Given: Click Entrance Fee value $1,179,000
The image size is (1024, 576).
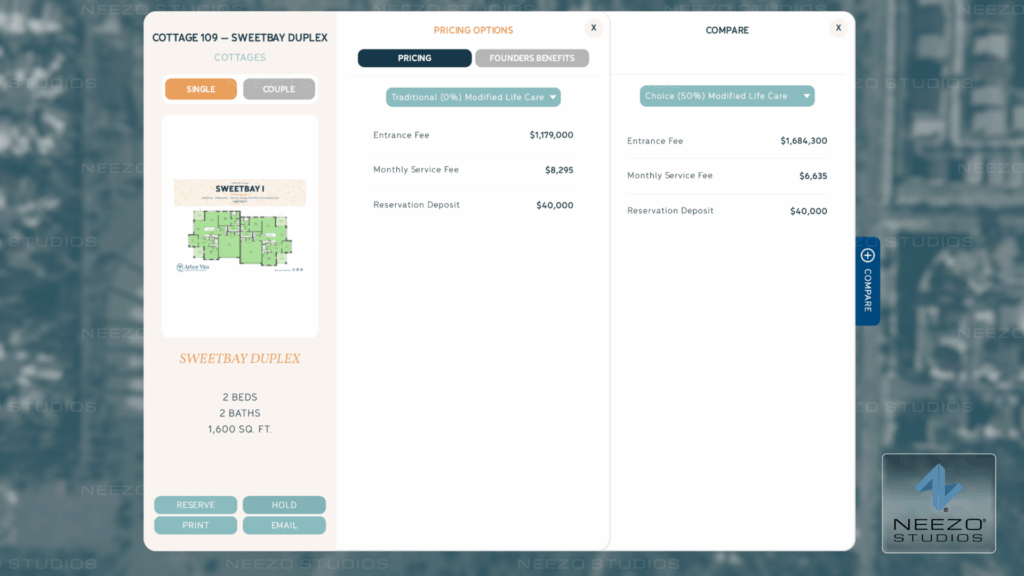Looking at the screenshot, I should [x=551, y=135].
